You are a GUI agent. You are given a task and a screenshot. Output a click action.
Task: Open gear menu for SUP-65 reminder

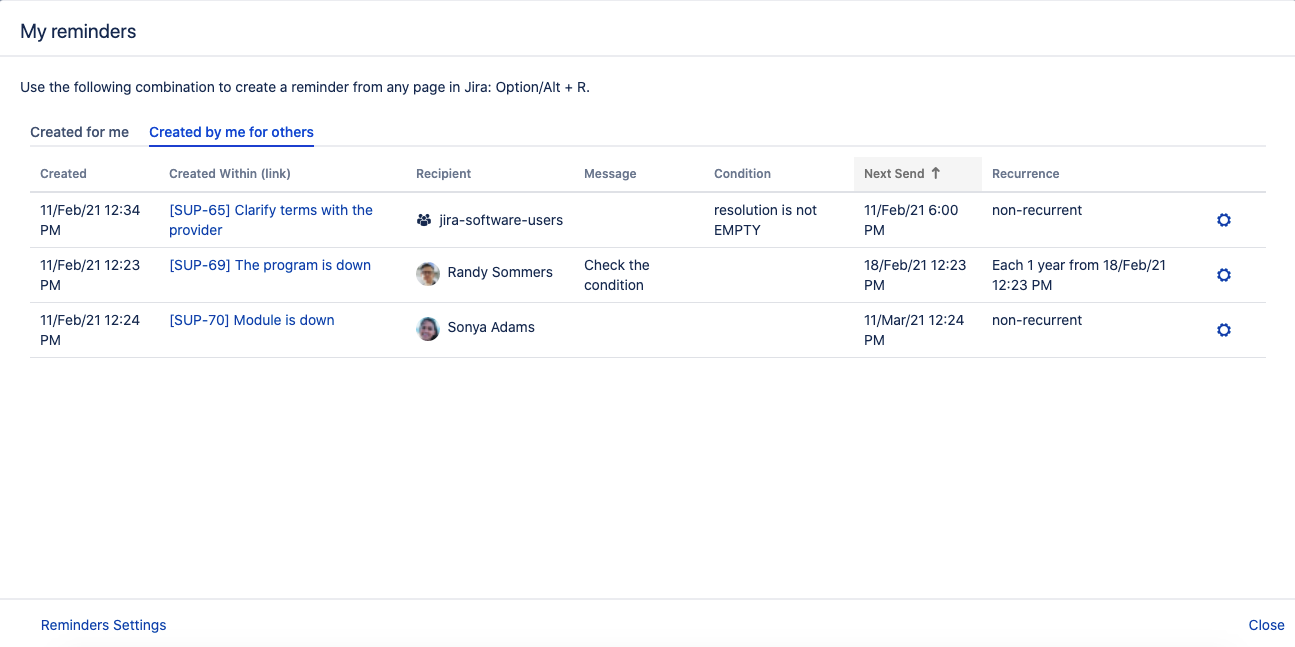point(1223,220)
